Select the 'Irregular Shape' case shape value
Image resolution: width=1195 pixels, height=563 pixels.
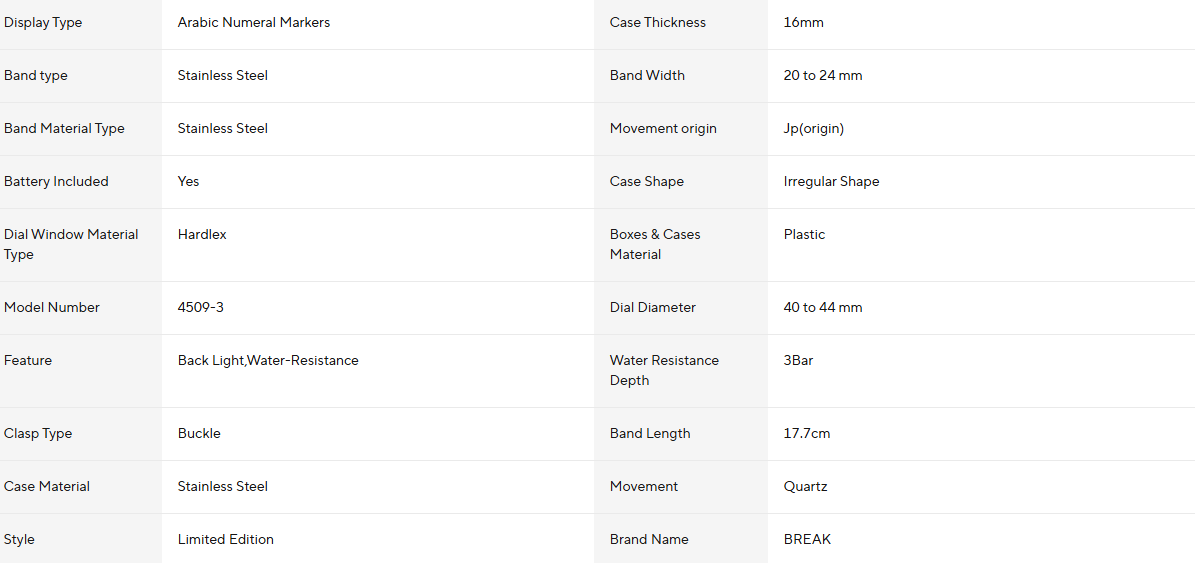(x=832, y=181)
